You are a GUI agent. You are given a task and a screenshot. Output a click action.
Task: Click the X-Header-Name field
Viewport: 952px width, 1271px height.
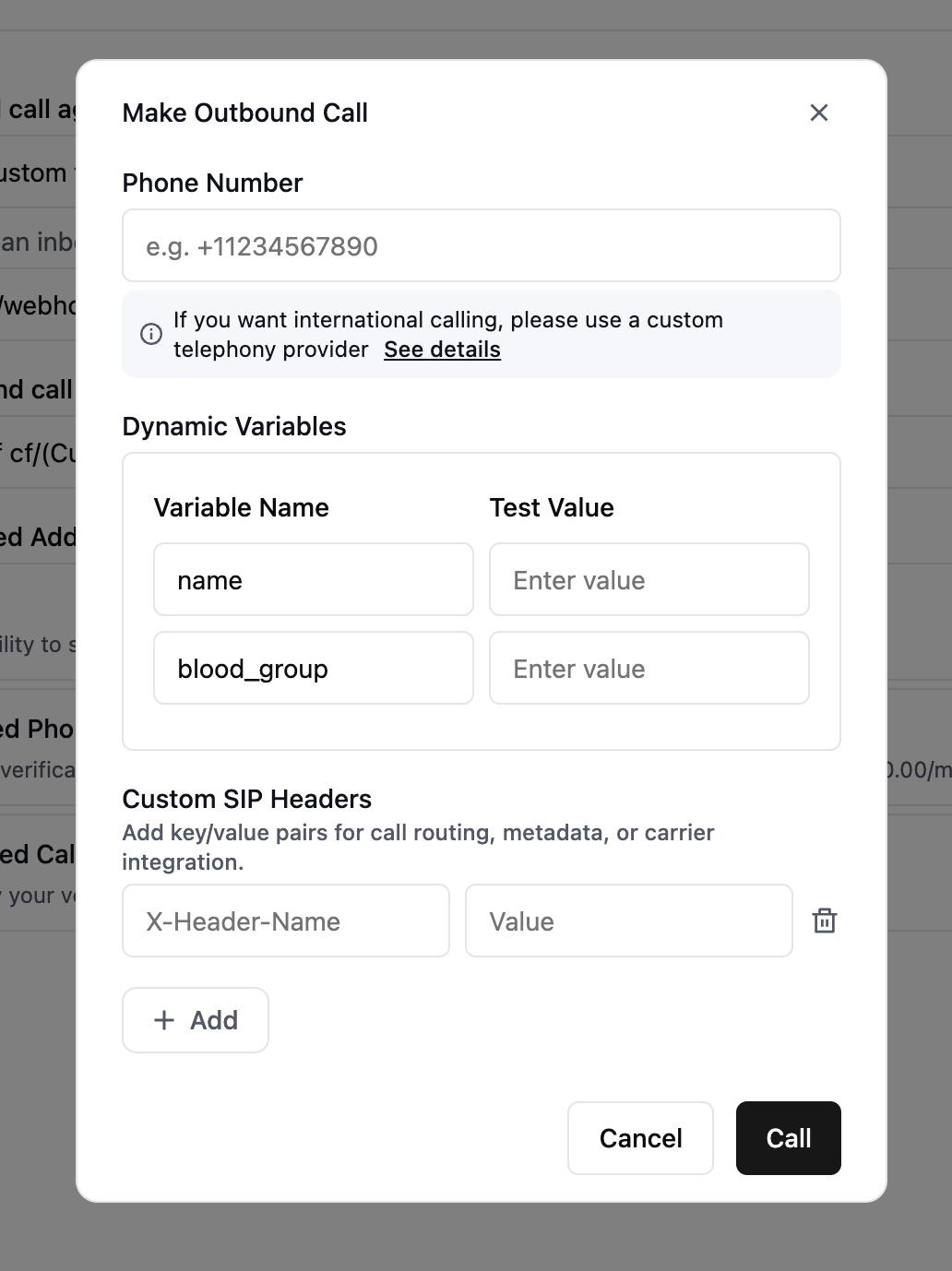pos(285,921)
